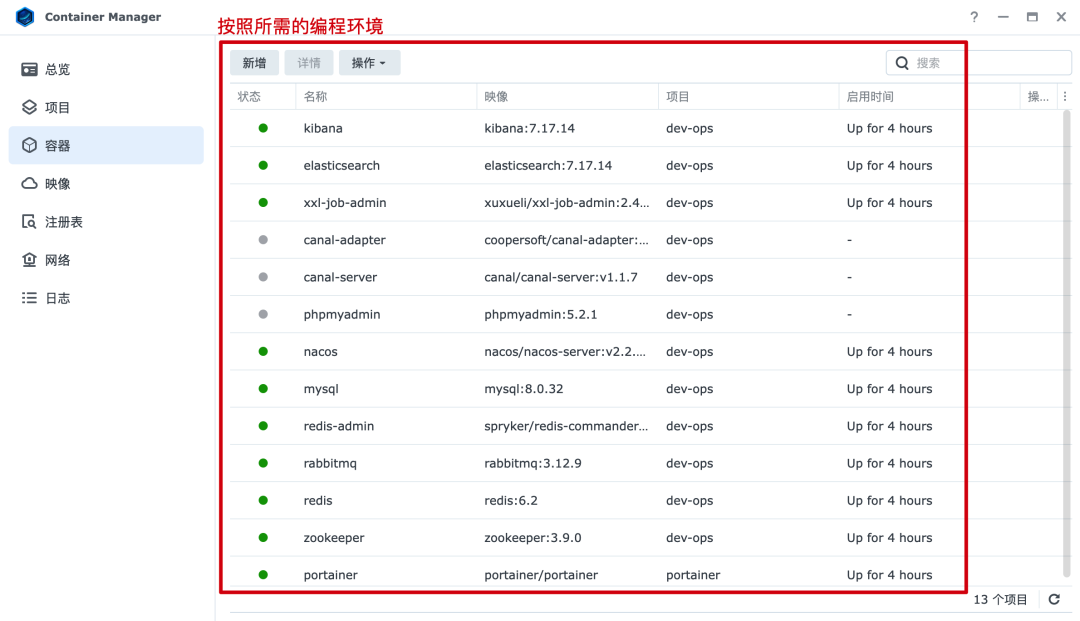
Task: Click the mysql:8.0.32 image cell
Action: point(523,389)
